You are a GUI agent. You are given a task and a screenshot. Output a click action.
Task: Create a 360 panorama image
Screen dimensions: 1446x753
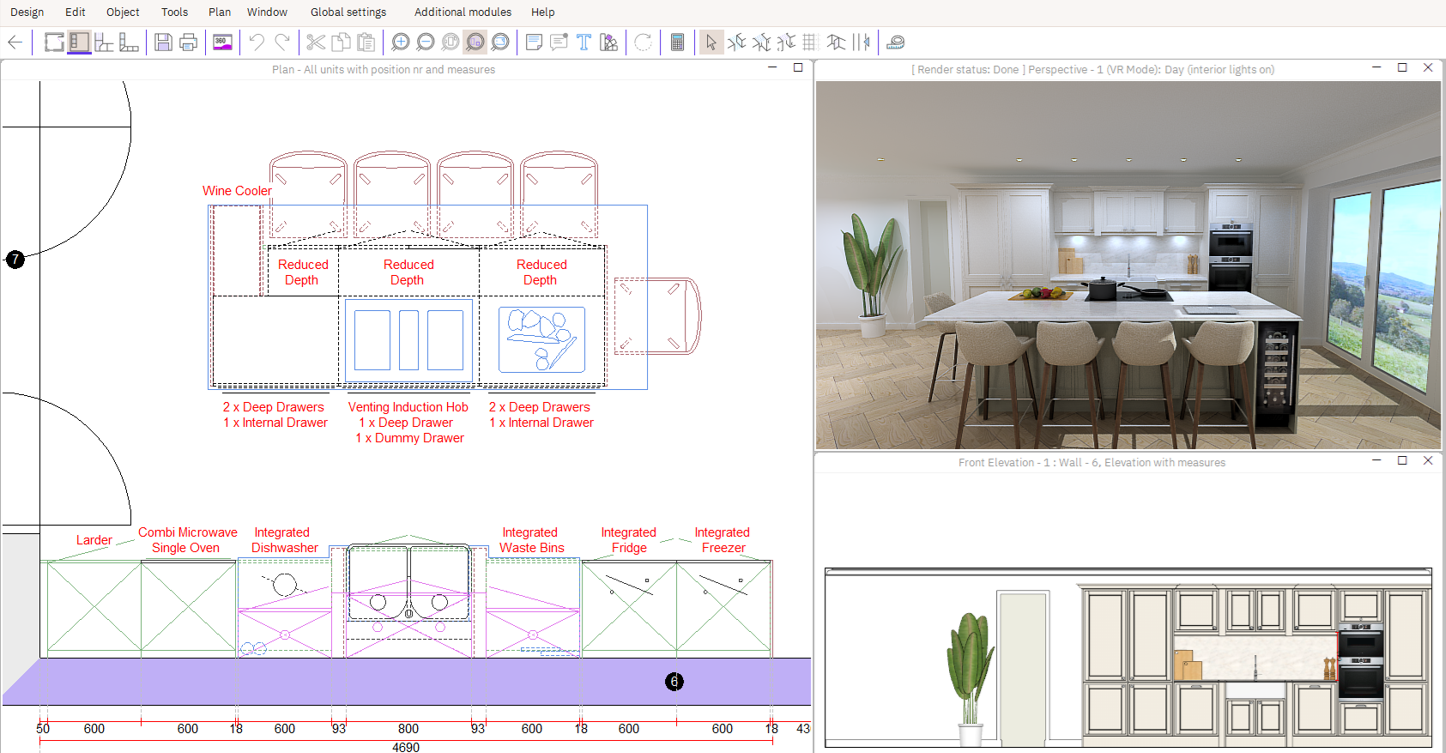pos(221,42)
